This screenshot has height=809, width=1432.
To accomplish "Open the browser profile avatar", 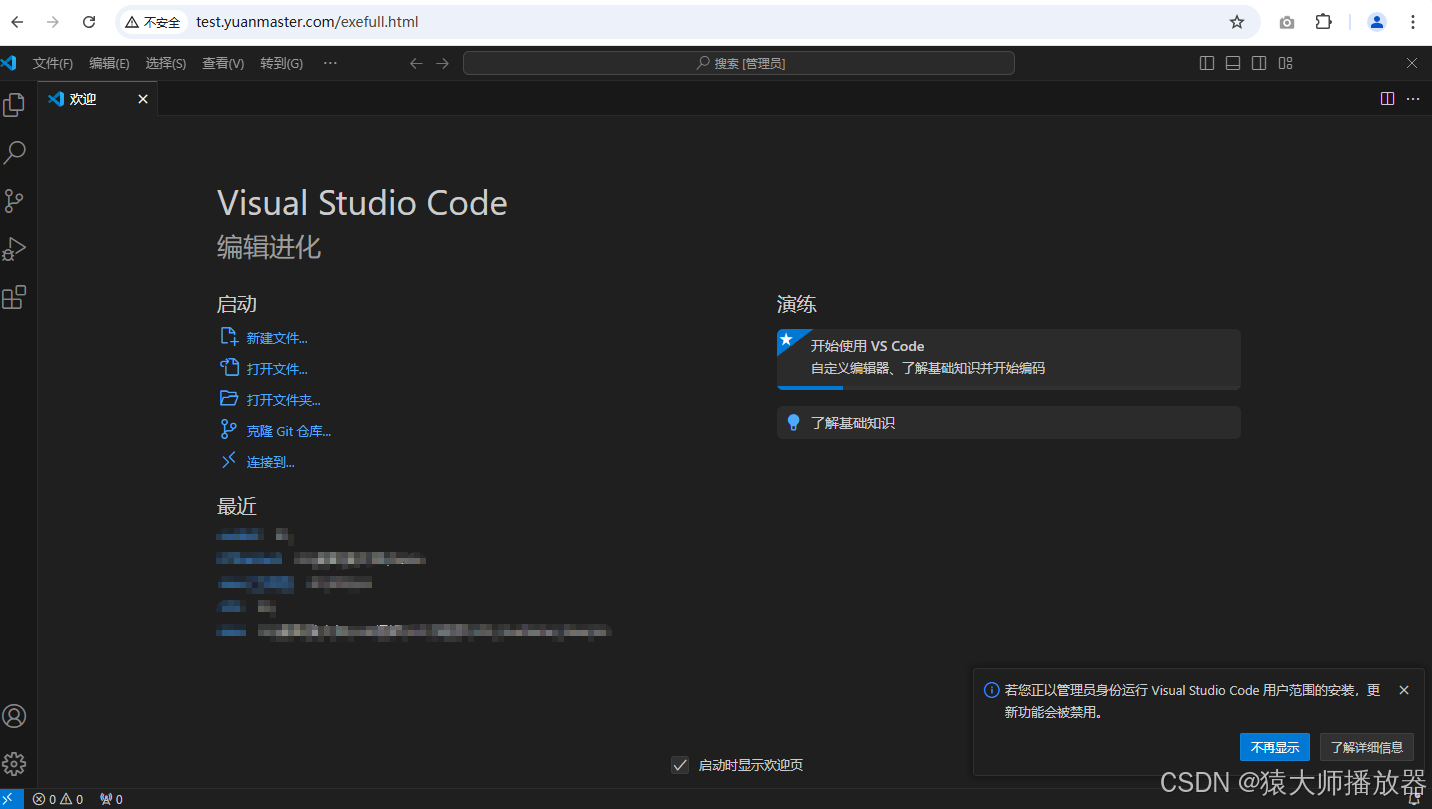I will tap(1377, 22).
